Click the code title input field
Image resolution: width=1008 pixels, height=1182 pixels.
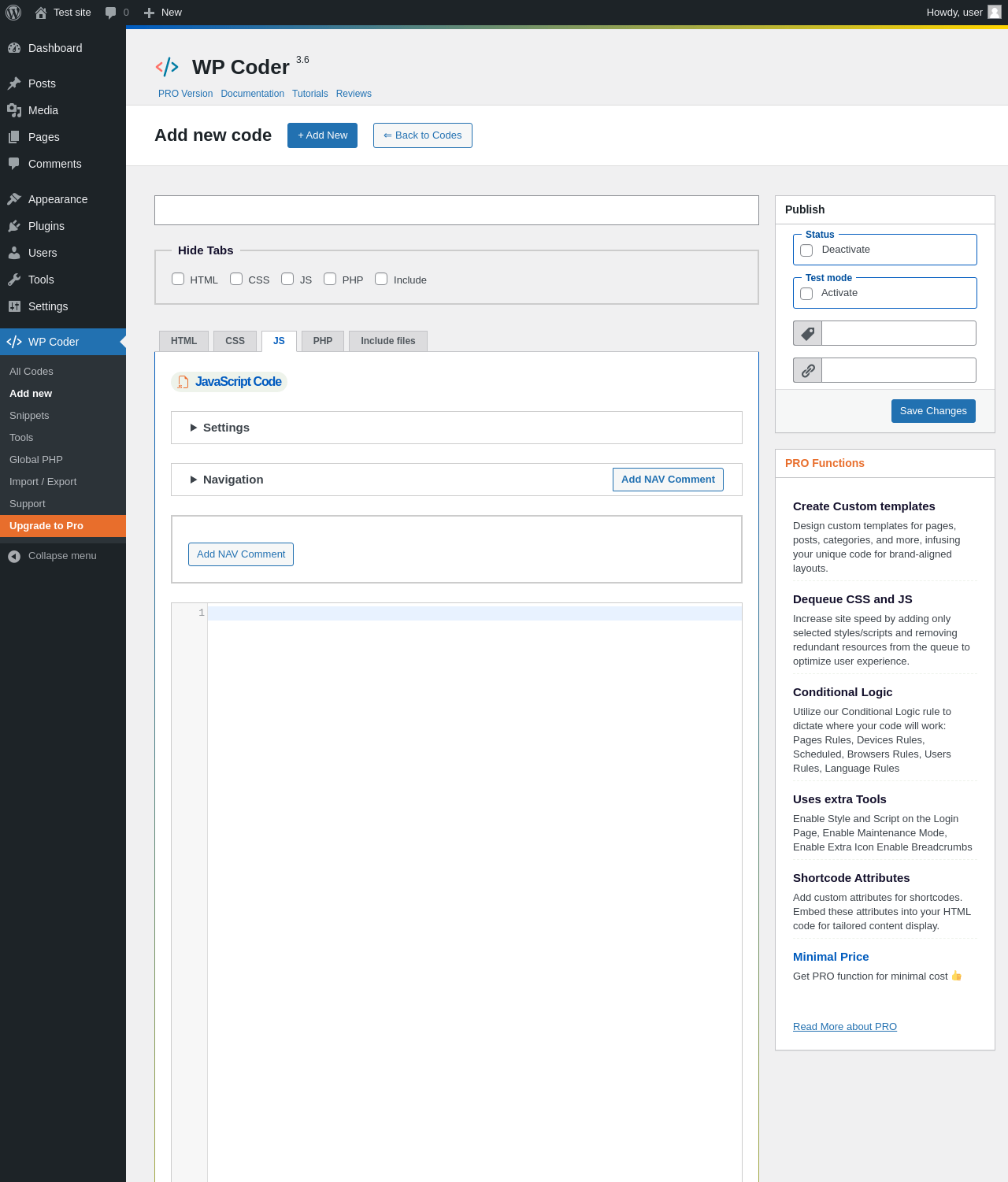click(457, 210)
